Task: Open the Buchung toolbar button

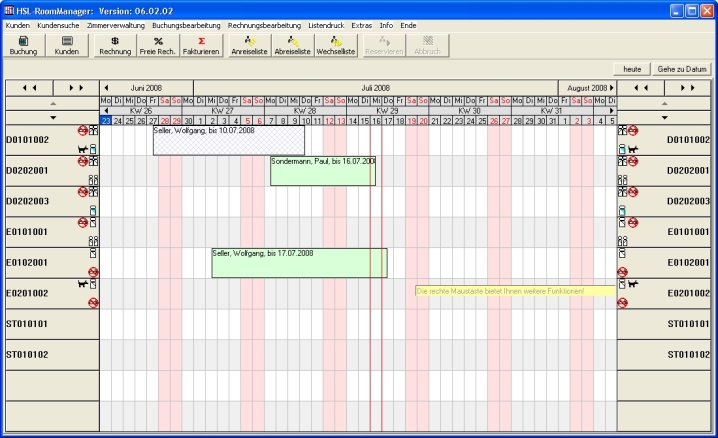Action: pyautogui.click(x=23, y=44)
